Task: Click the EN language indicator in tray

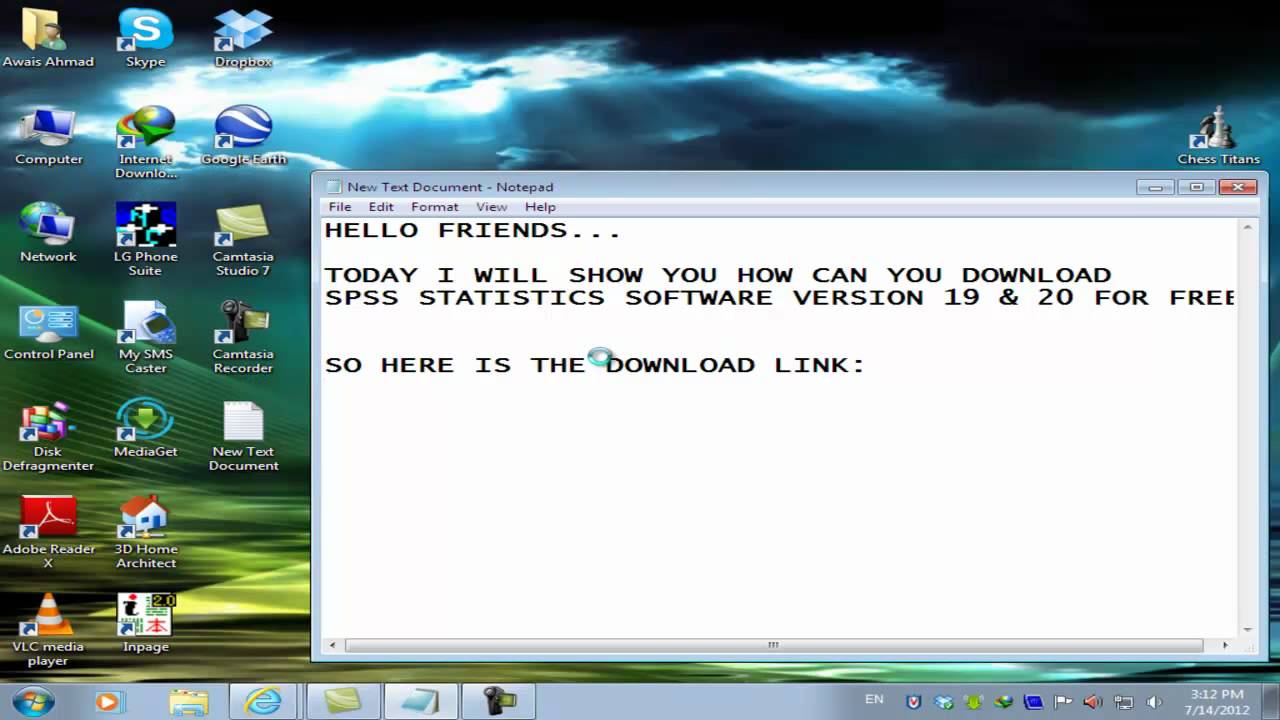Action: tap(874, 700)
